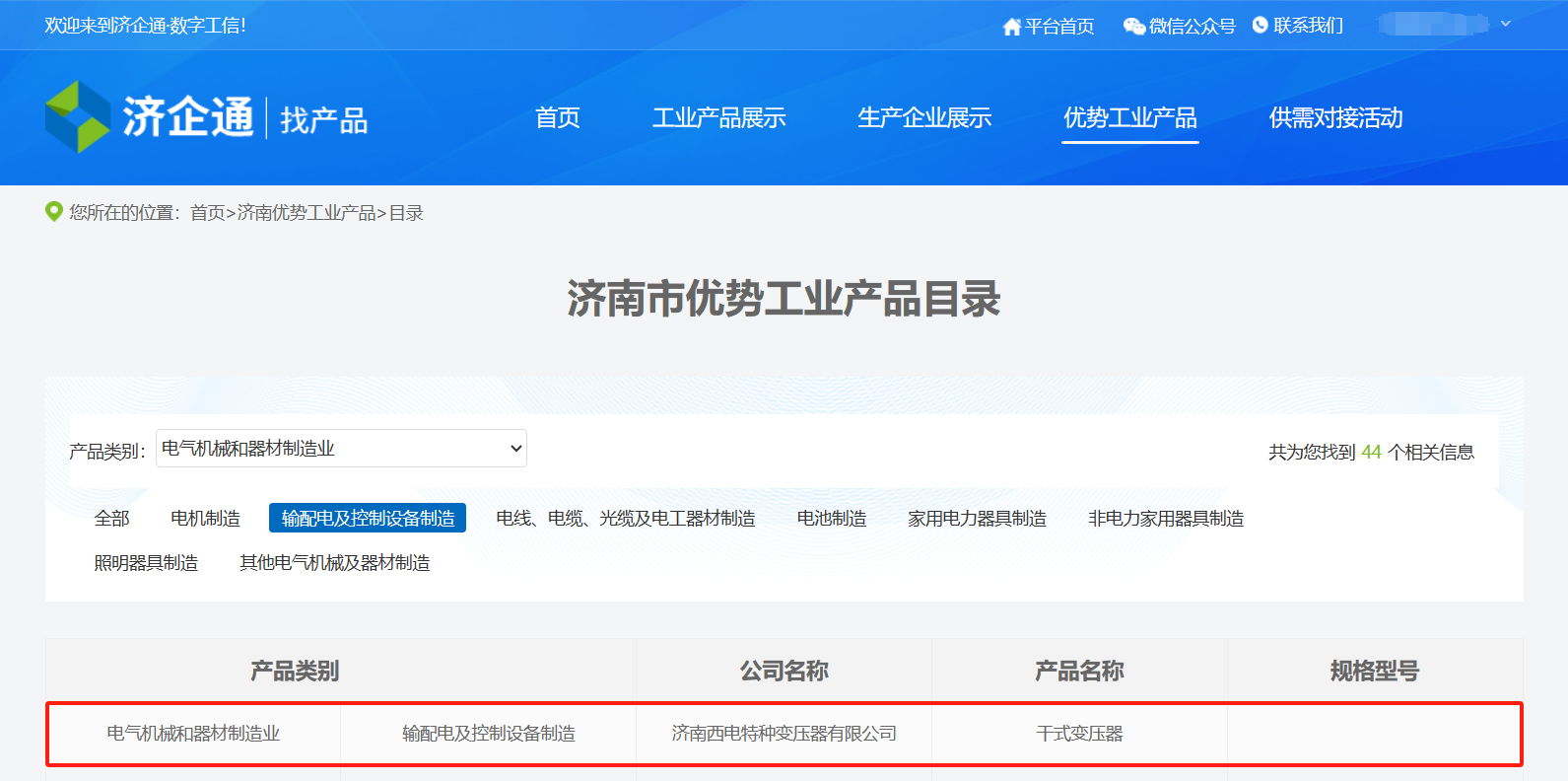
Task: Open the 生产企业展示 navigation item
Action: [923, 118]
